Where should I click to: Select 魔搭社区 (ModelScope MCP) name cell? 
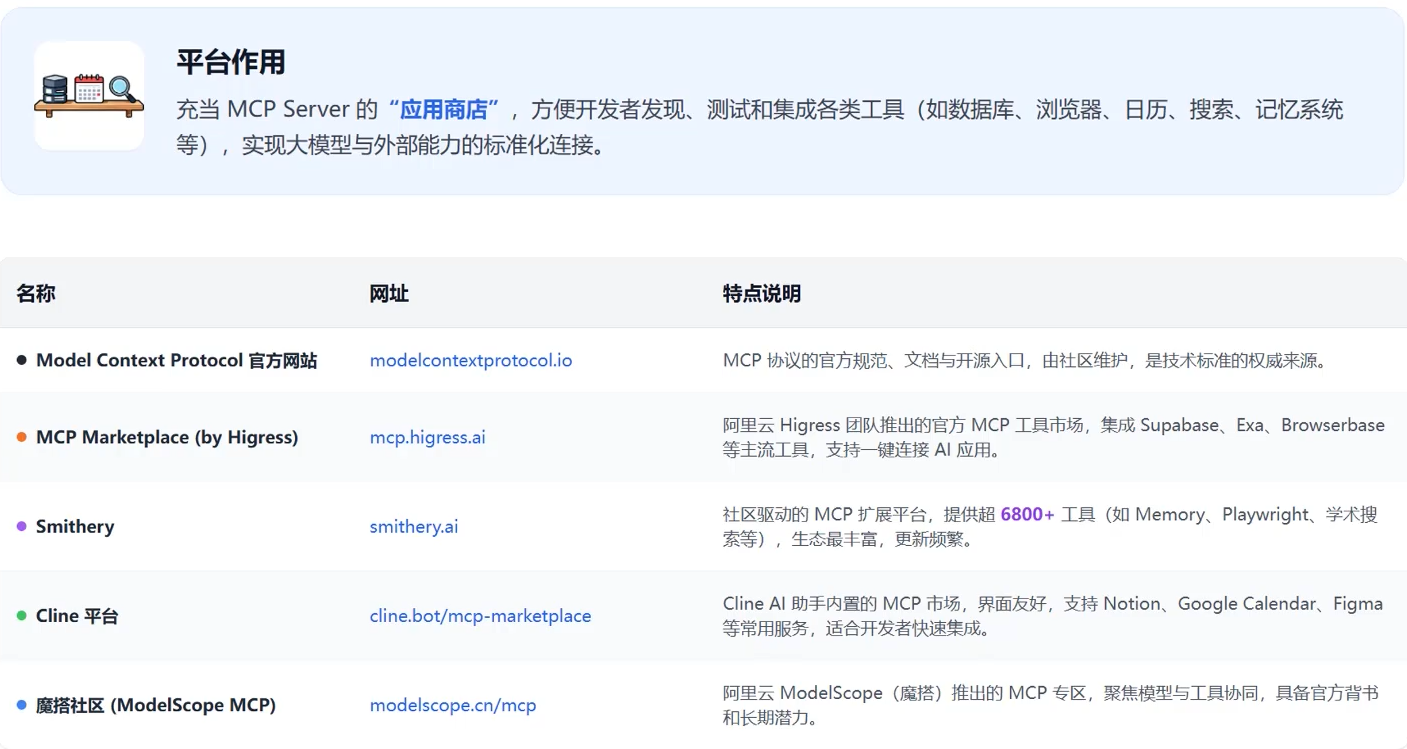[x=156, y=705]
